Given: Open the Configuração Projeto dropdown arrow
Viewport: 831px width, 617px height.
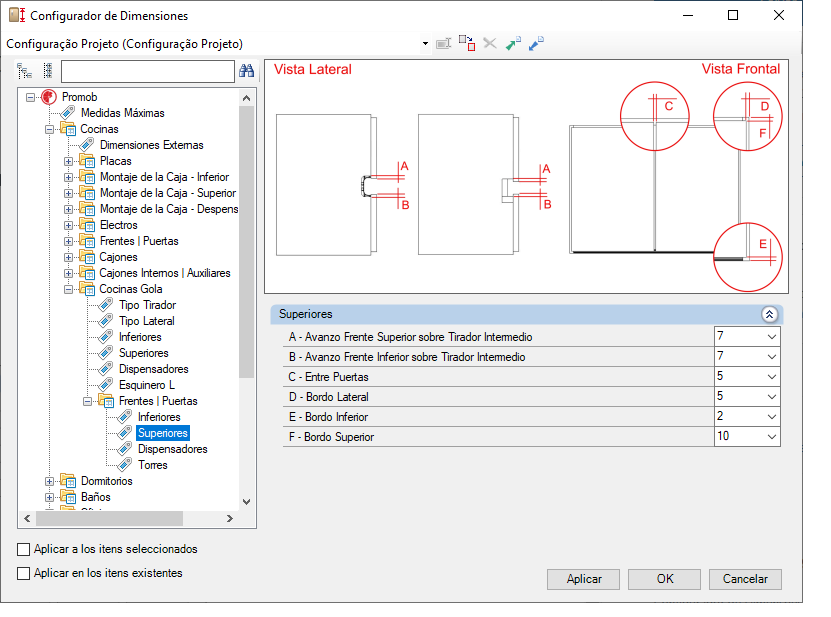Looking at the screenshot, I should pyautogui.click(x=425, y=44).
